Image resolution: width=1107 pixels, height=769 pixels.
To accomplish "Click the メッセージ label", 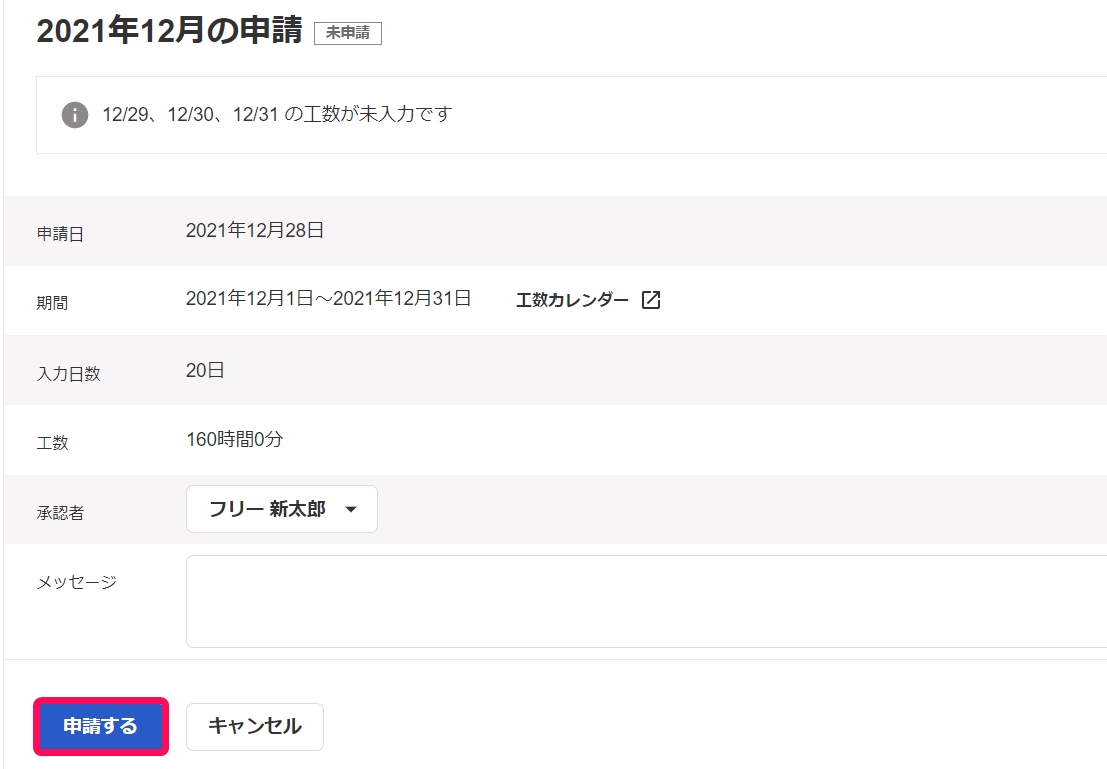I will click(x=76, y=582).
